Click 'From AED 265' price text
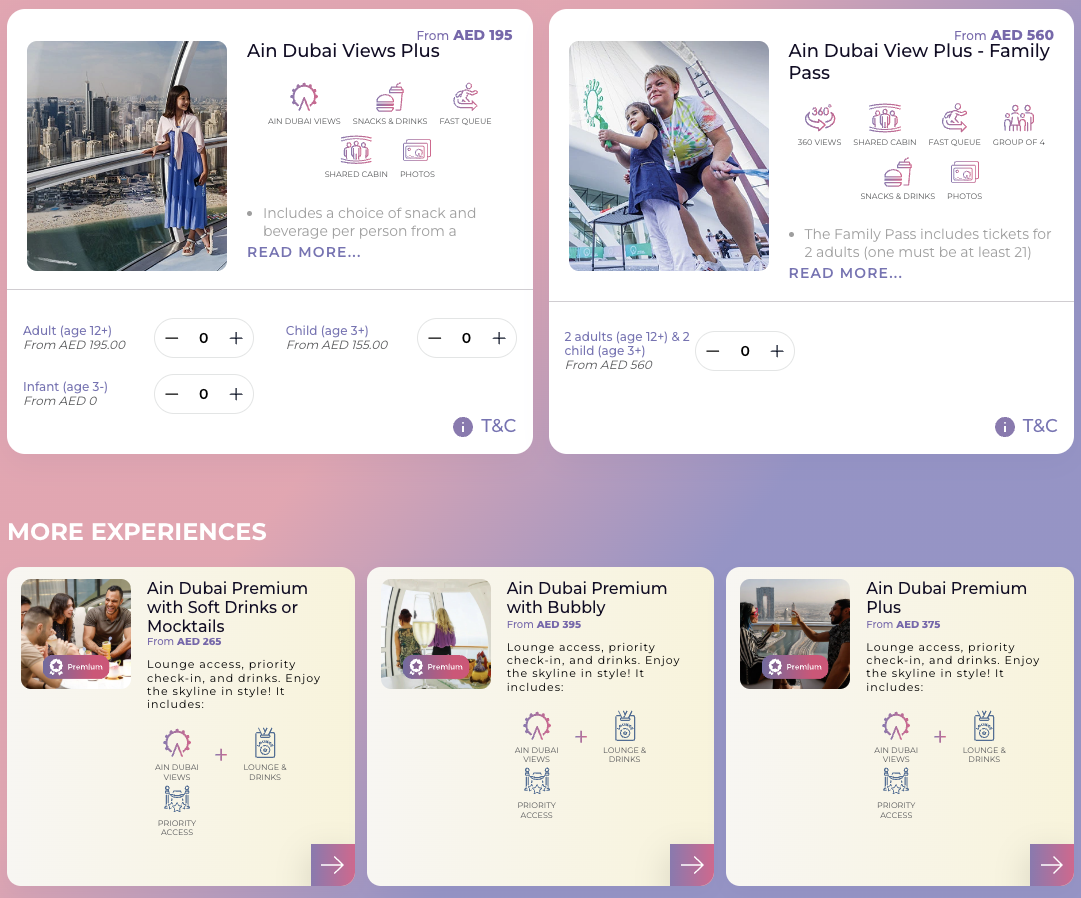 tap(184, 642)
